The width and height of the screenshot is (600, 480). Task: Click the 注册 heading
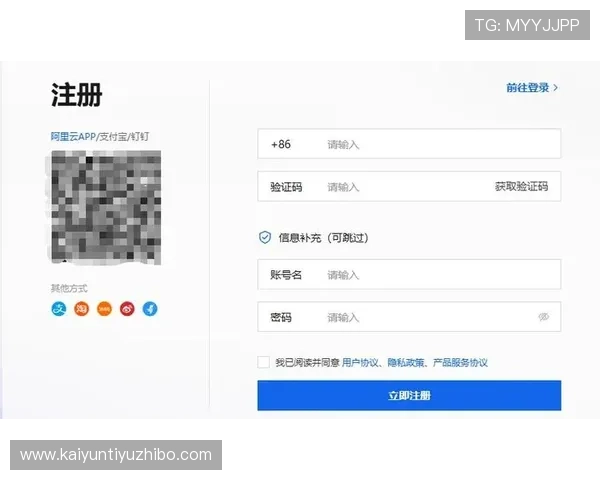point(77,95)
